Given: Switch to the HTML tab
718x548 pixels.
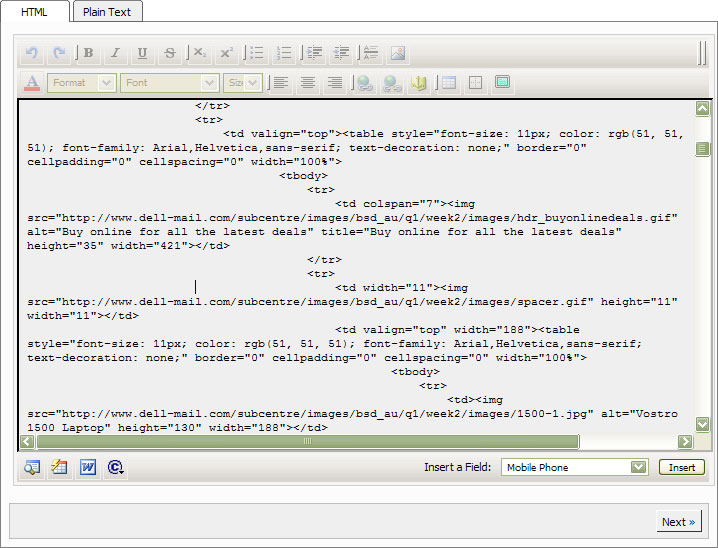Looking at the screenshot, I should tap(34, 12).
